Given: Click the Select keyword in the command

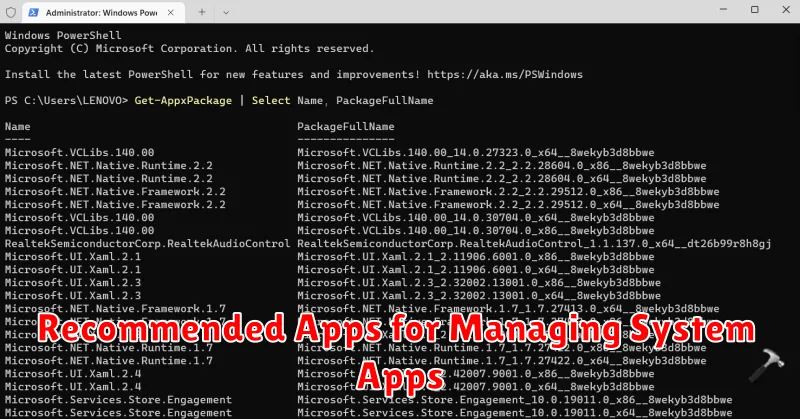Looking at the screenshot, I should 271,101.
